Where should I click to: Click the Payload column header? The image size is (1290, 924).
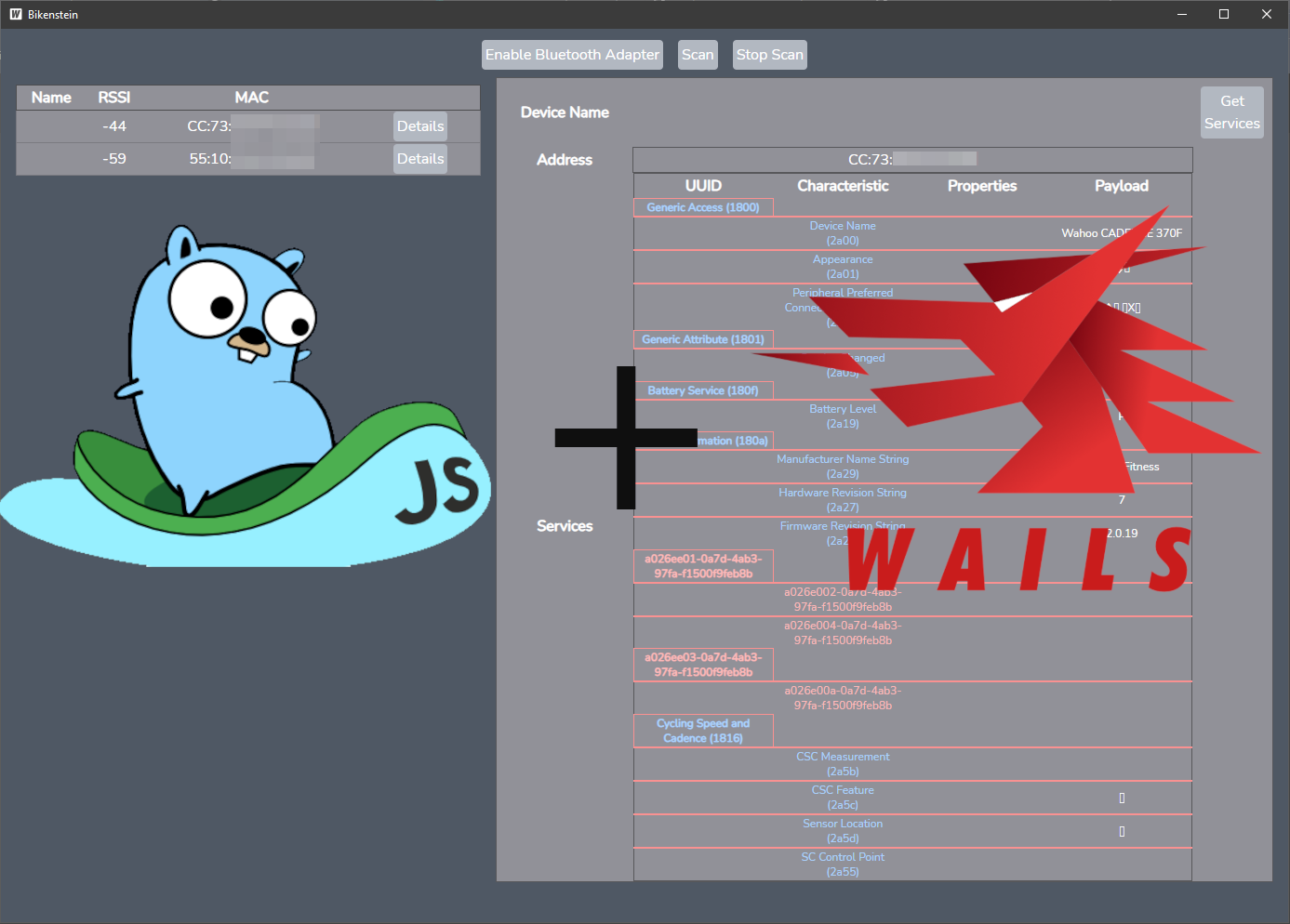[1122, 186]
